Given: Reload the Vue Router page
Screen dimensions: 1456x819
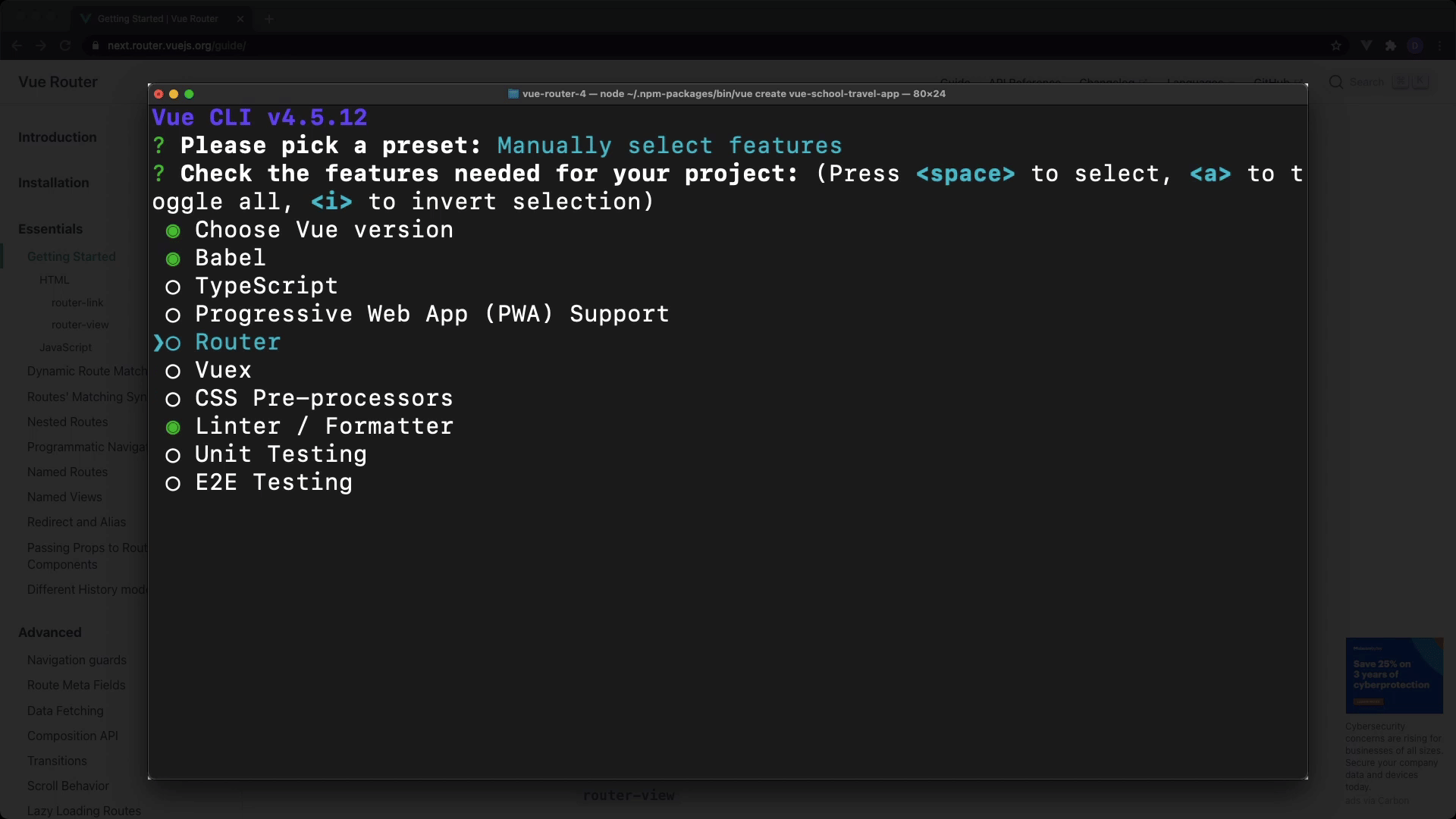Looking at the screenshot, I should [x=65, y=45].
